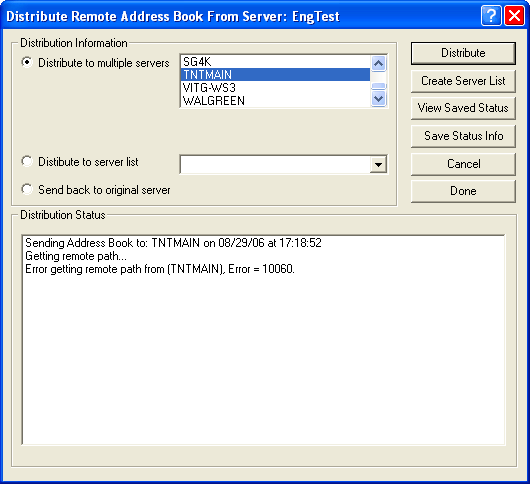This screenshot has height=484, width=530.
Task: Select TNTMAIN in the server list
Action: point(275,75)
